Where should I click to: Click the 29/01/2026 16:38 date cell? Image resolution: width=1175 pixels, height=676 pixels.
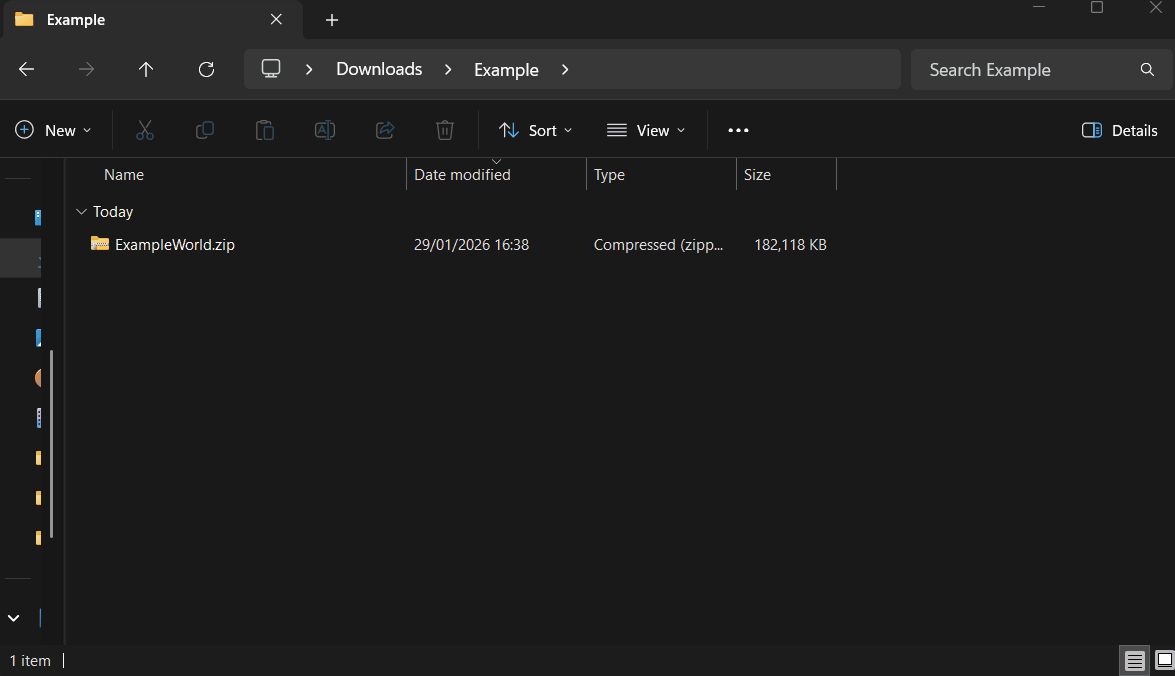pos(471,244)
